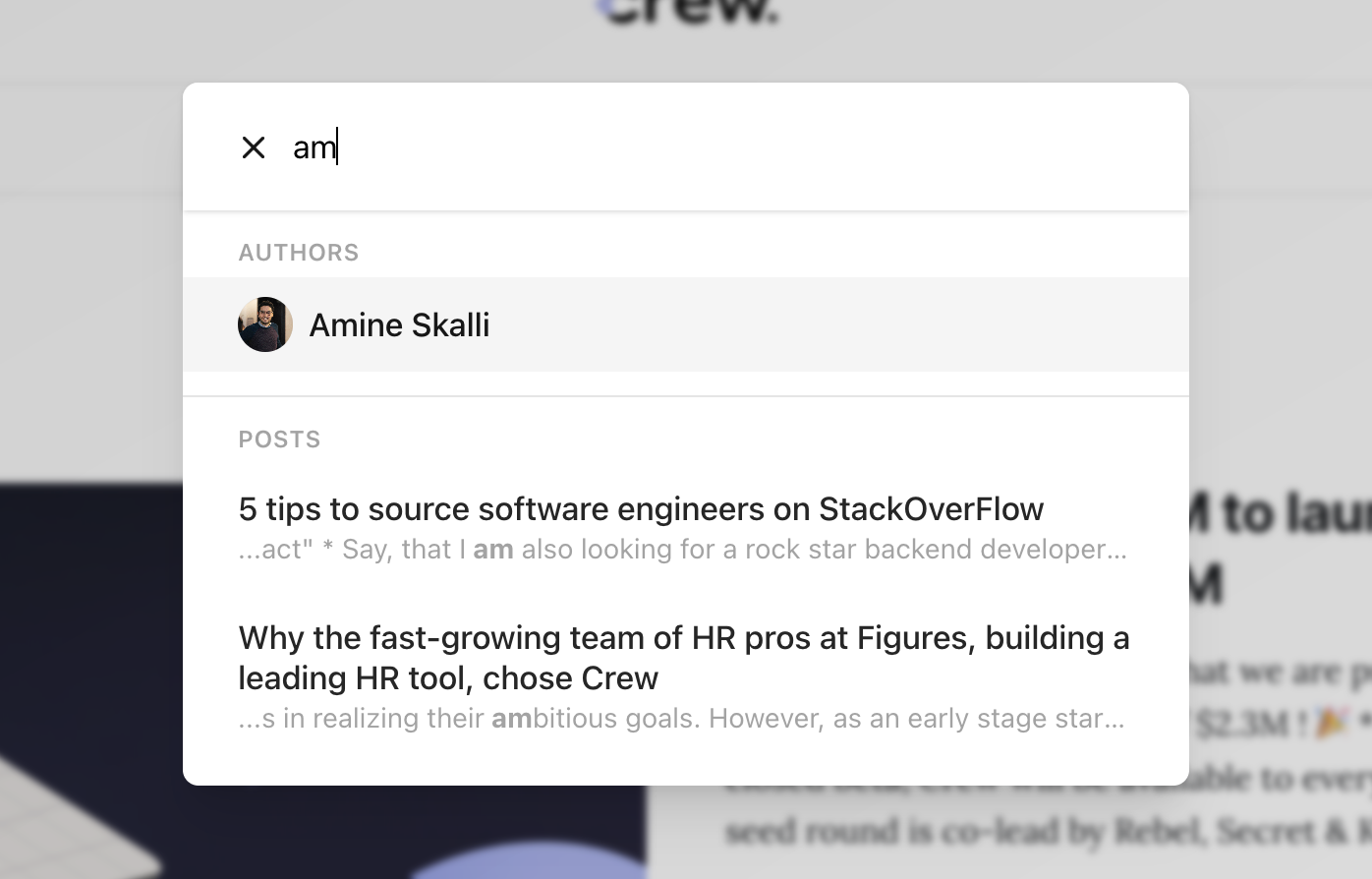Image resolution: width=1372 pixels, height=879 pixels.
Task: Click the empty area right of typed text
Action: [737, 147]
